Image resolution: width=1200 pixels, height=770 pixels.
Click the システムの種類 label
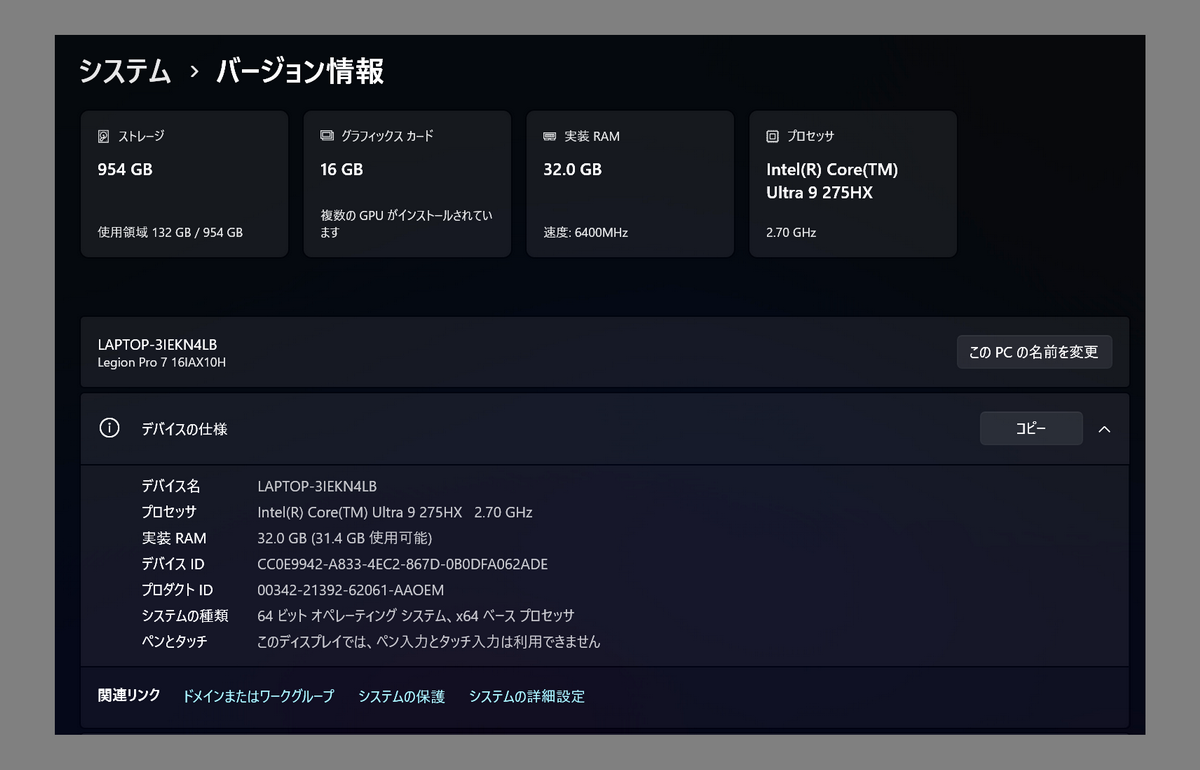pos(185,616)
